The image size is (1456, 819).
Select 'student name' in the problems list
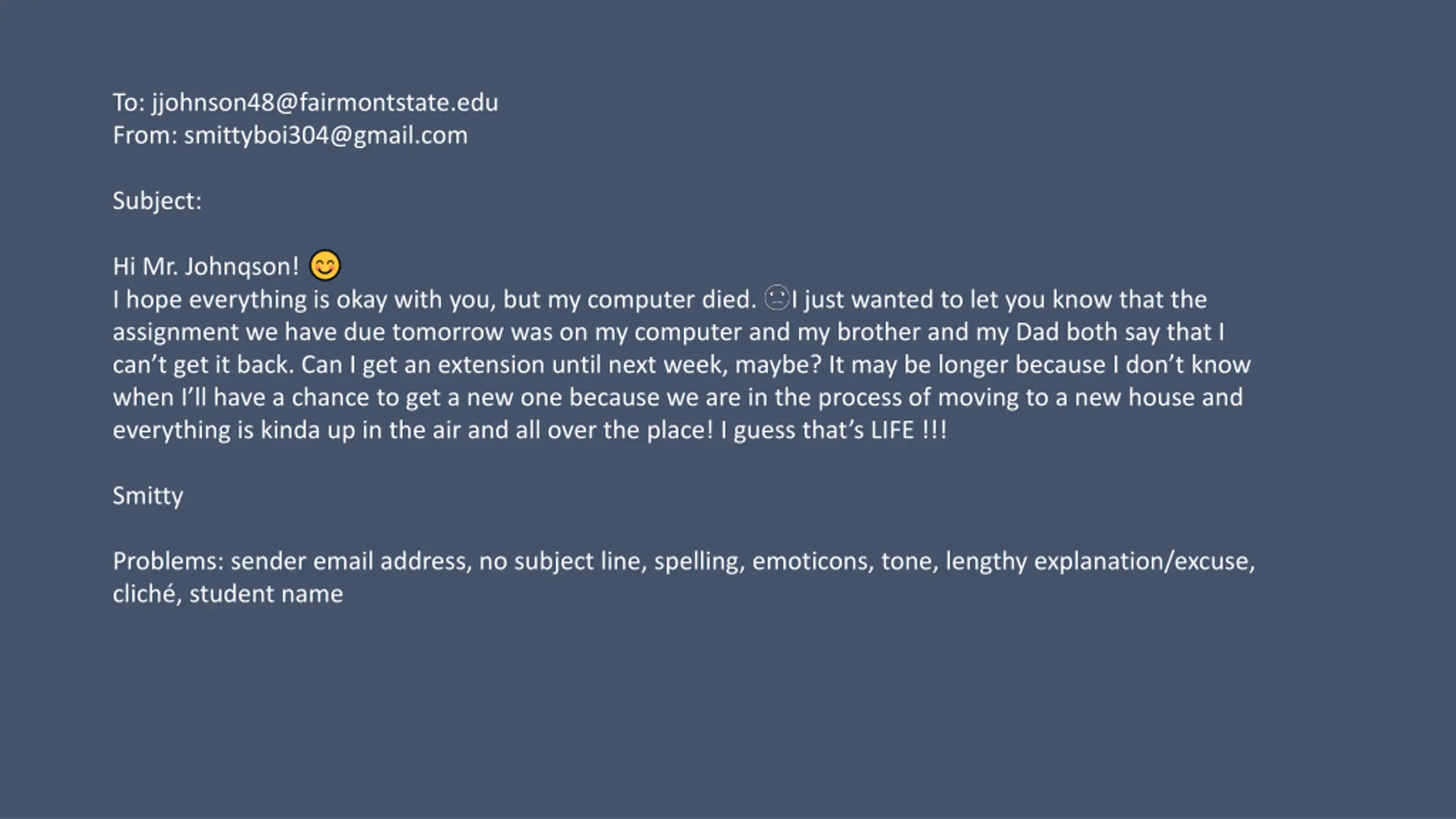pyautogui.click(x=266, y=594)
